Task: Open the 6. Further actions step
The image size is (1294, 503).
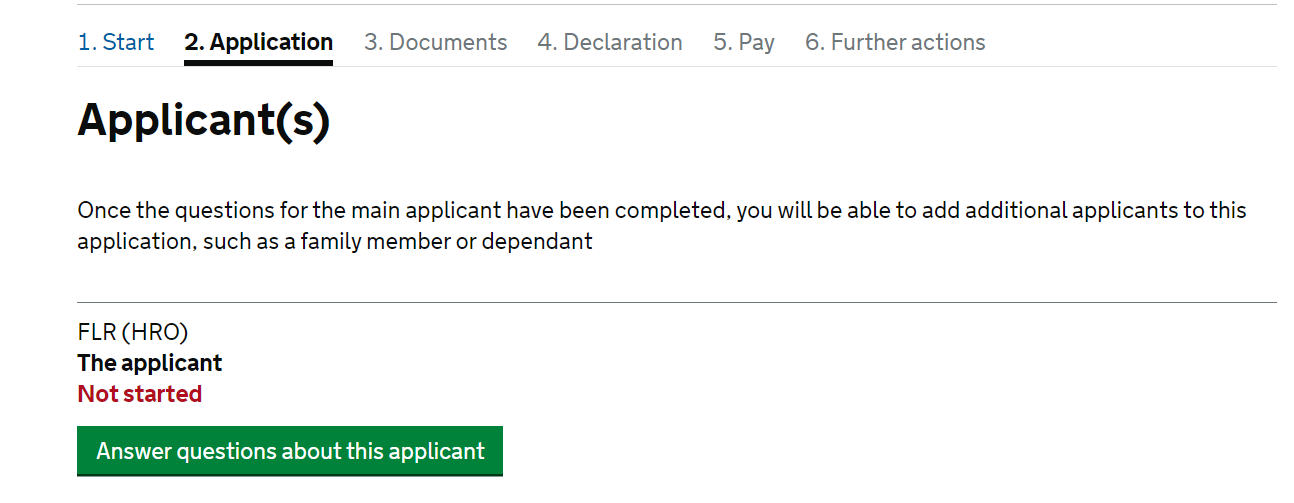Action: coord(895,42)
